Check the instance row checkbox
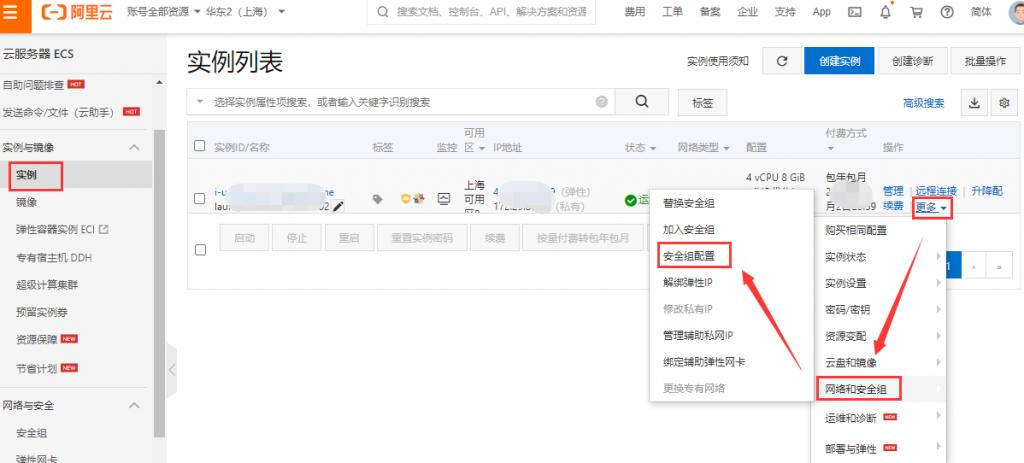 [199, 198]
